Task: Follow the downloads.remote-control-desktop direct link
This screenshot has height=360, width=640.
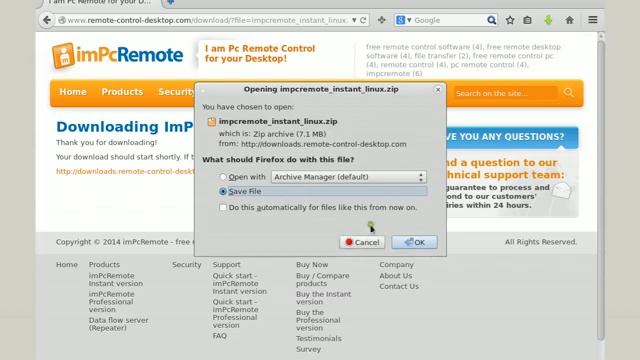Action: pyautogui.click(x=125, y=171)
